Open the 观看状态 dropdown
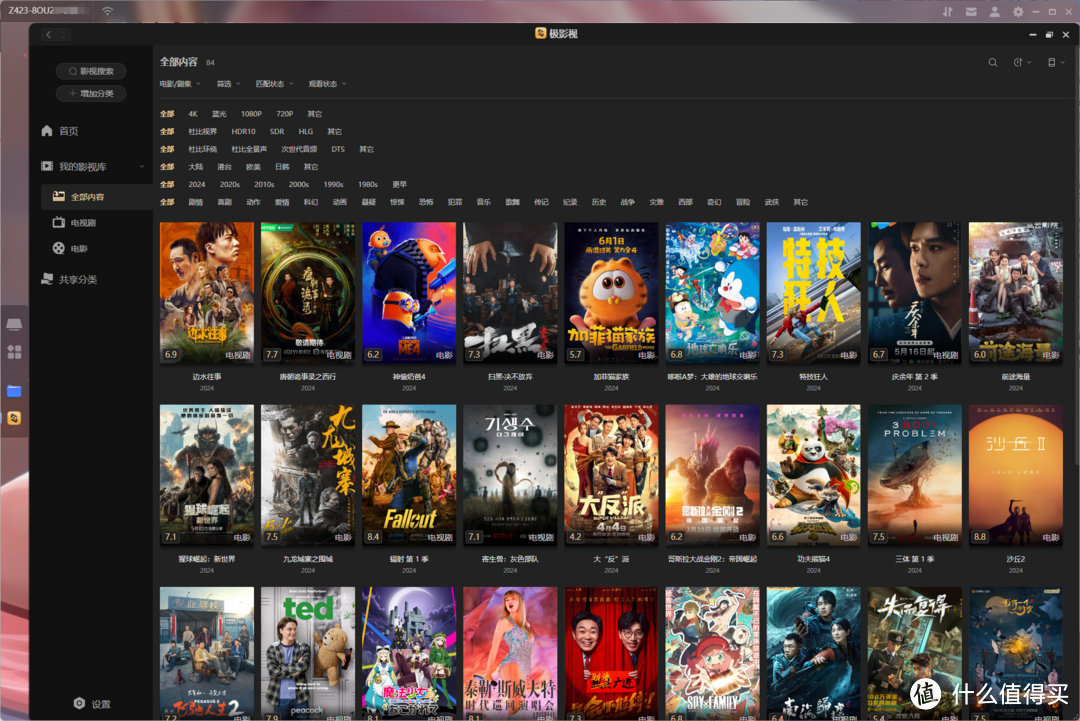 click(327, 84)
